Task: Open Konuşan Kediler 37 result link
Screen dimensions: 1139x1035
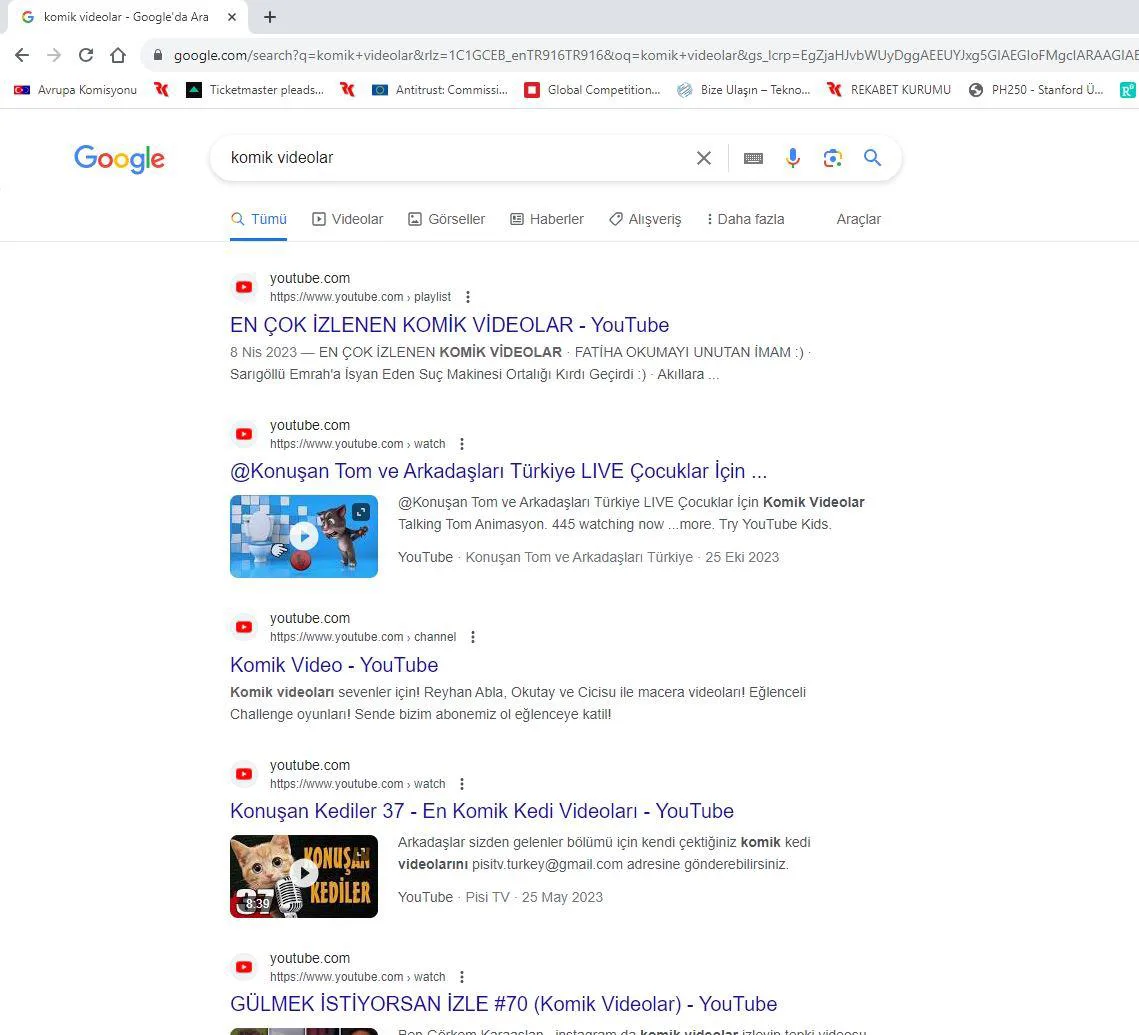Action: [x=482, y=811]
